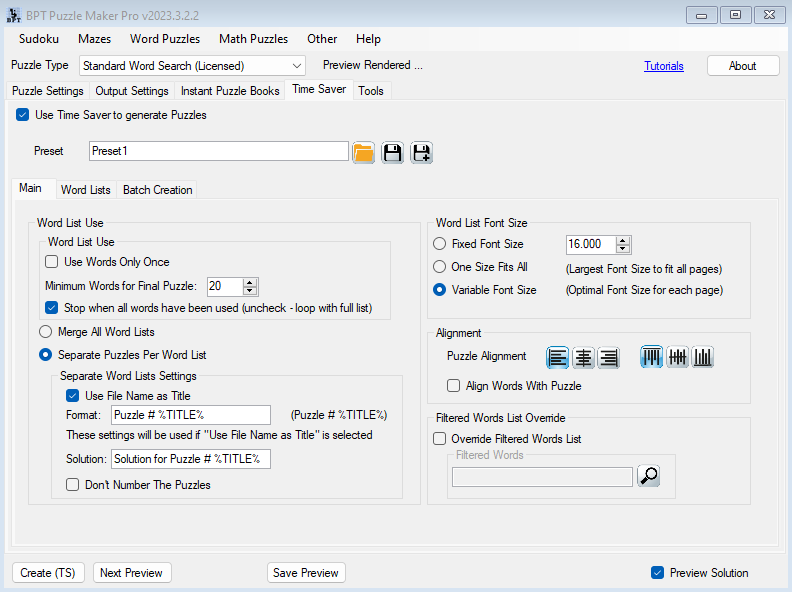The image size is (792, 592).
Task: Set puzzle alignment to right
Action: 608,357
